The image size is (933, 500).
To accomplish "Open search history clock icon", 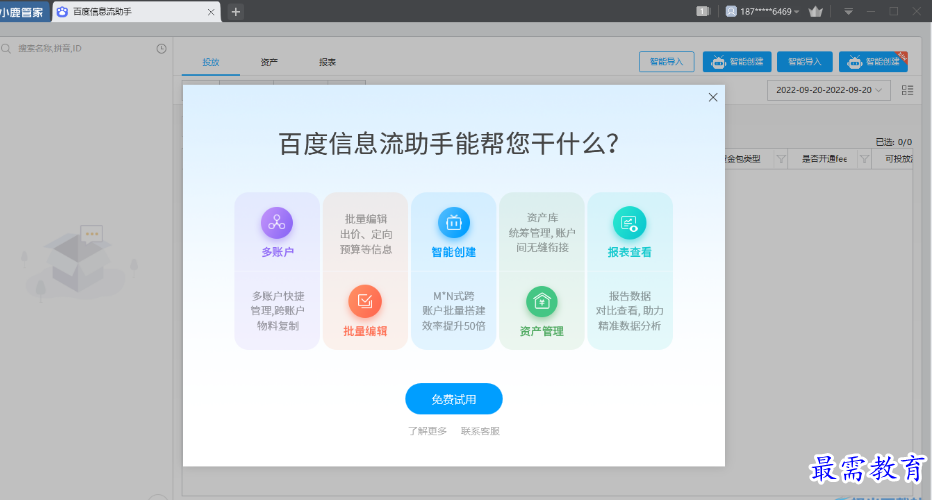I will pyautogui.click(x=161, y=49).
